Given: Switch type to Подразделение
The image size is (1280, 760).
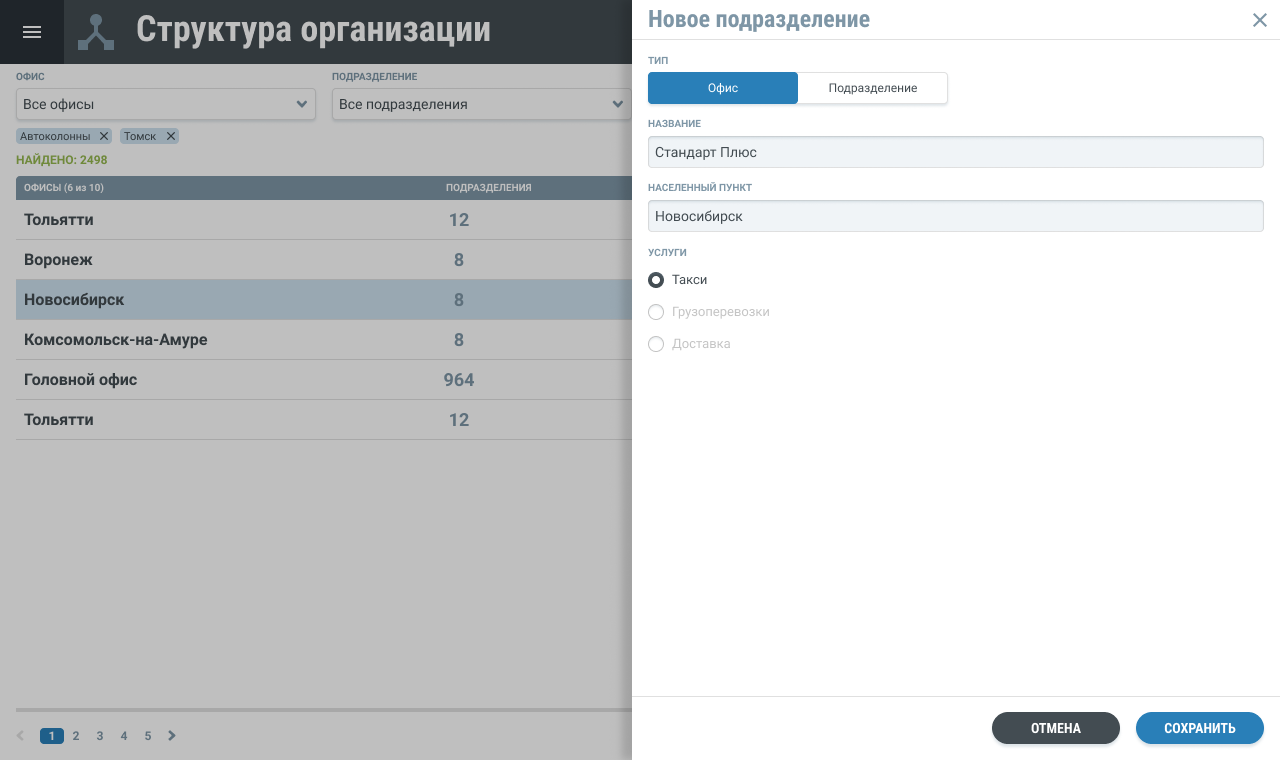Looking at the screenshot, I should (x=872, y=88).
